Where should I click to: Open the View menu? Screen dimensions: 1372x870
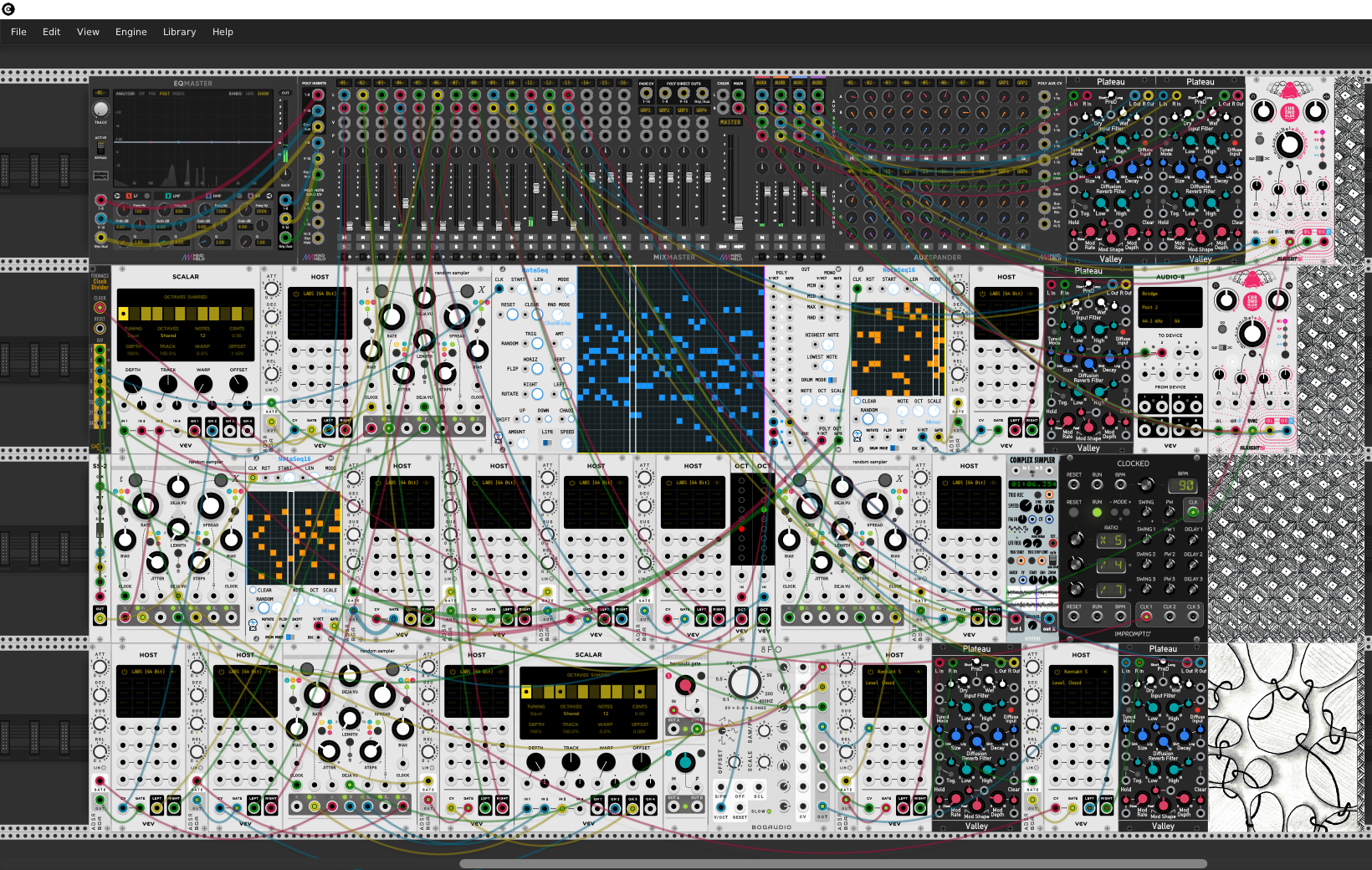88,32
